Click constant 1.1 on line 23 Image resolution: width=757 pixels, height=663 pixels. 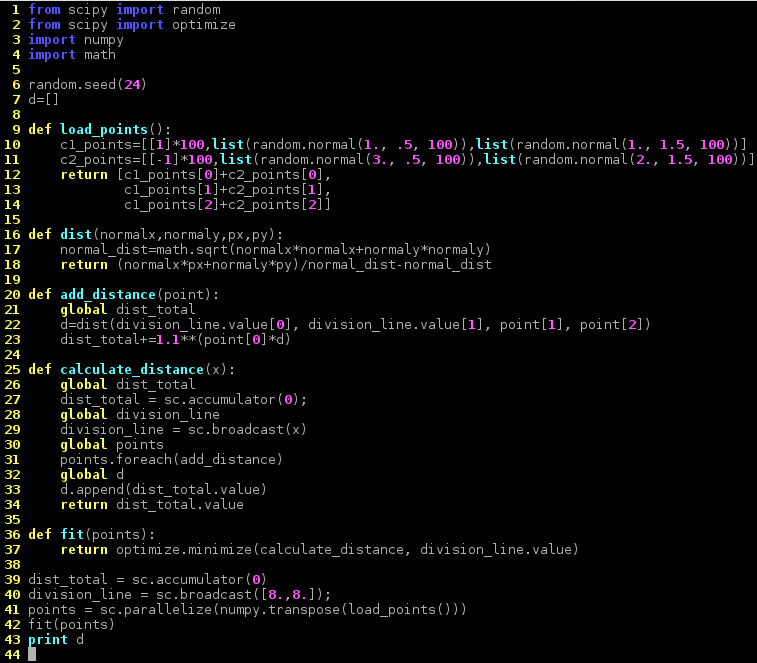coord(168,339)
